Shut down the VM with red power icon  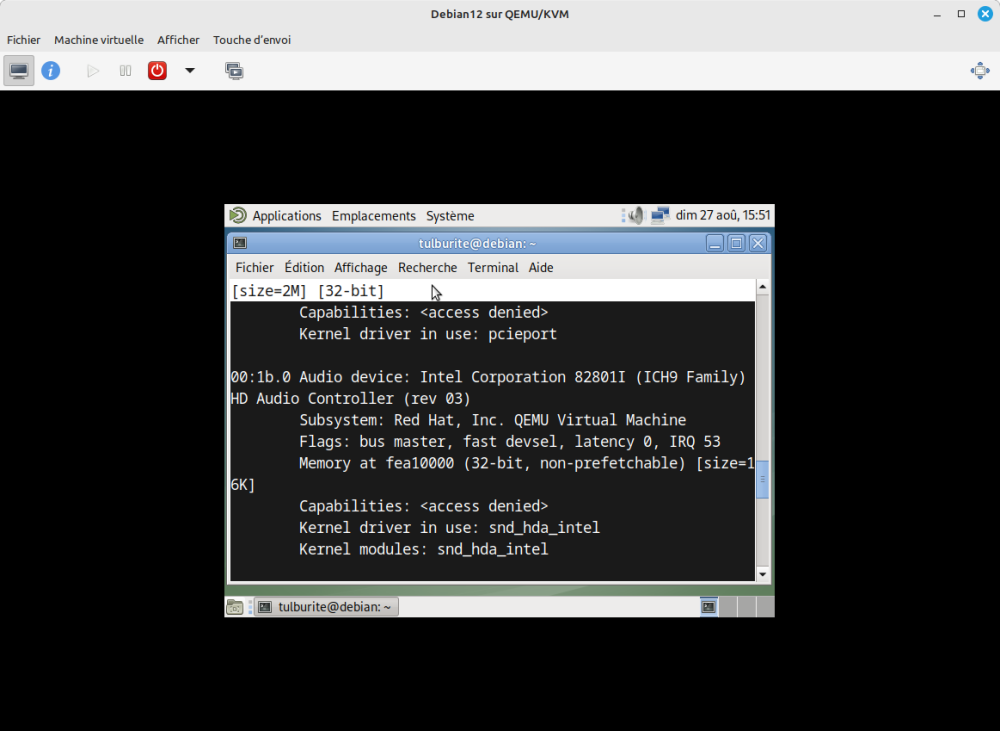pos(157,71)
